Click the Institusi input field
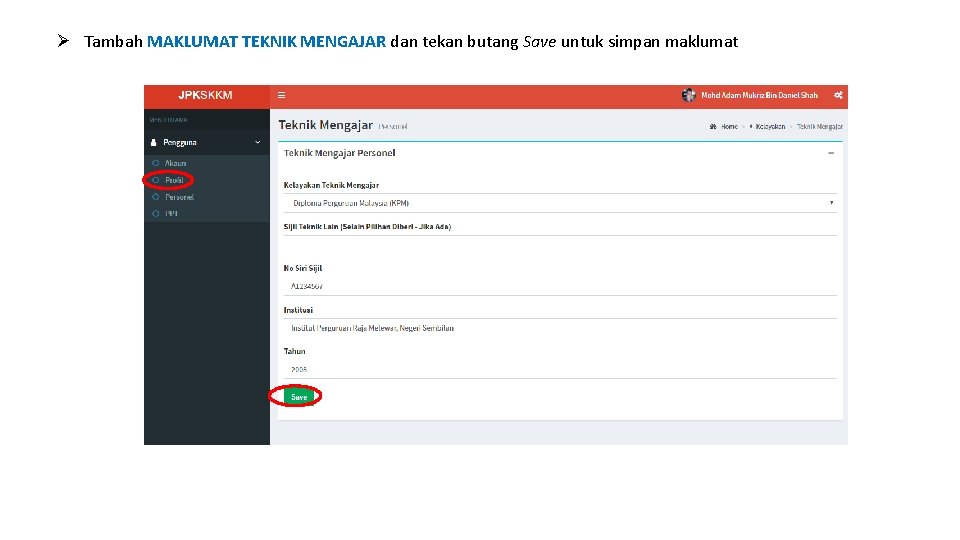The width and height of the screenshot is (960, 540). (560, 328)
